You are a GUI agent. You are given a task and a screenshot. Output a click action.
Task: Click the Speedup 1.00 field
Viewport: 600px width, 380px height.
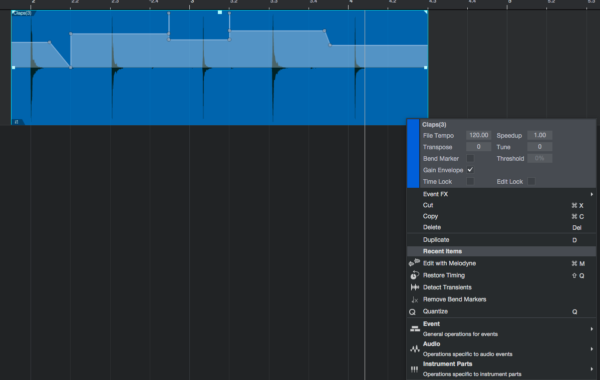click(x=540, y=135)
